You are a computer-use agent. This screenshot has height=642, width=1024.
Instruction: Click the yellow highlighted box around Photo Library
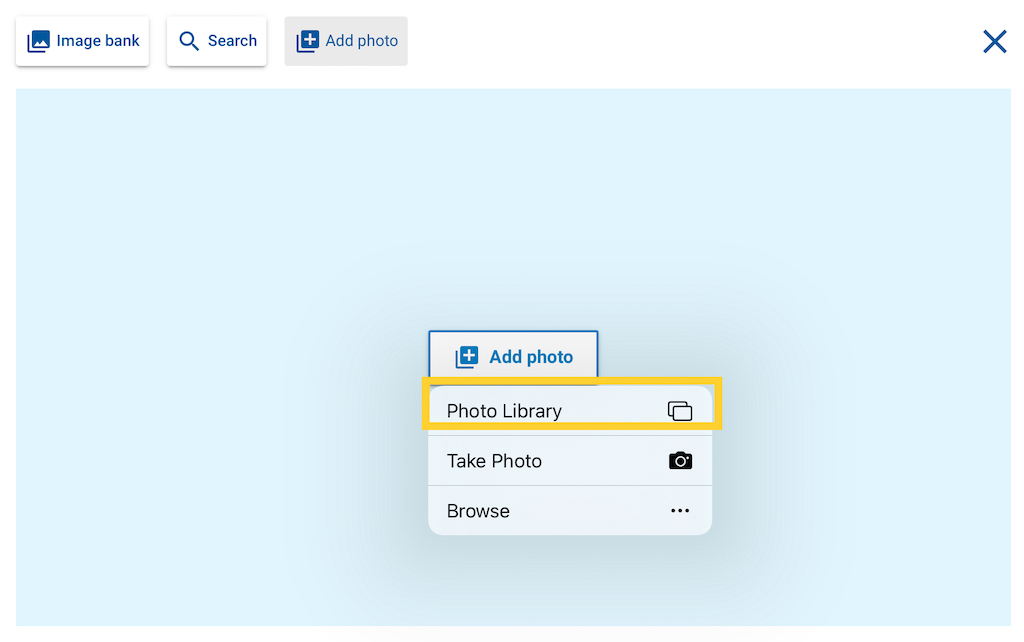[572, 403]
